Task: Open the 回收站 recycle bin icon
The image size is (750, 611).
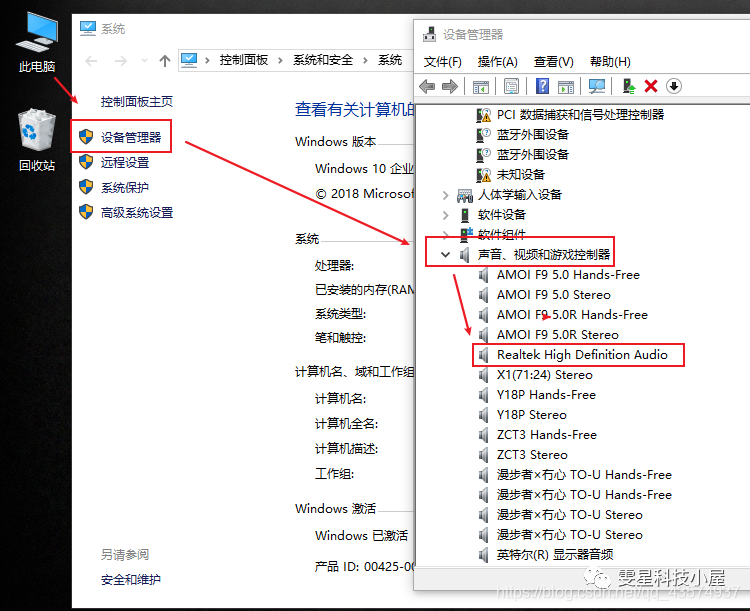Action: (37, 140)
